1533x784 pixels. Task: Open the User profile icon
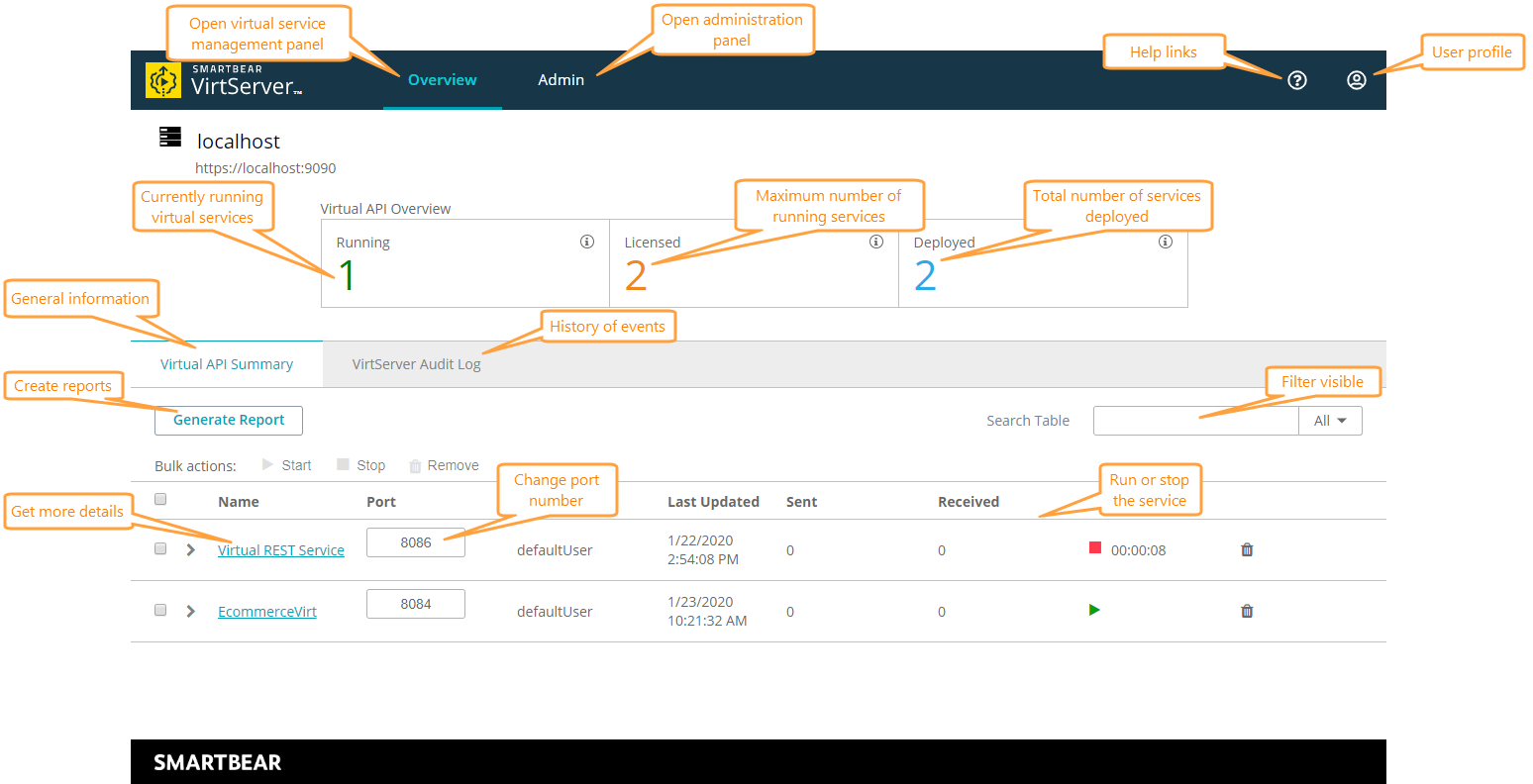(1357, 80)
